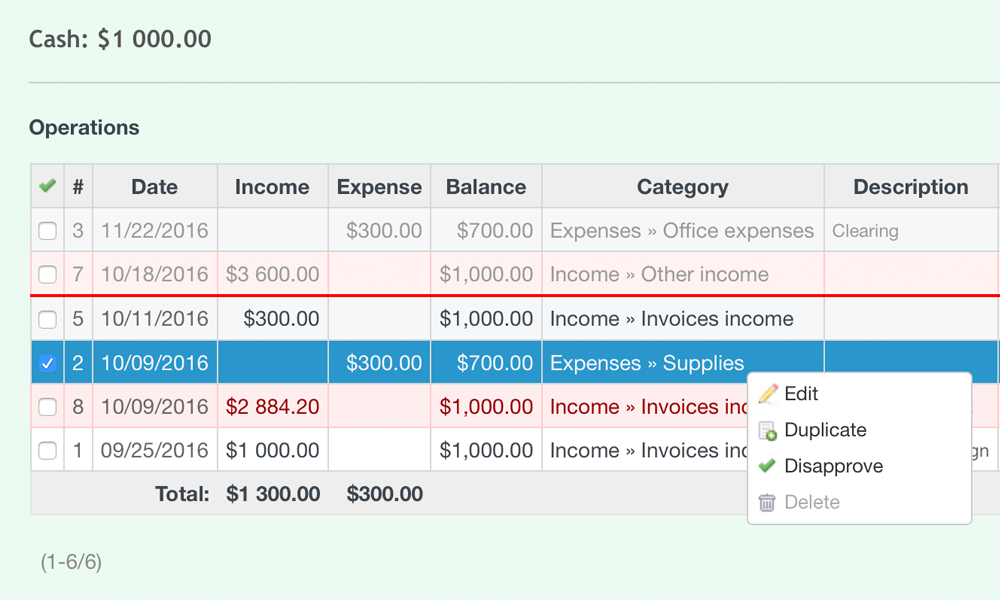Choose Edit from the context menu
1000x600 pixels.
point(803,394)
